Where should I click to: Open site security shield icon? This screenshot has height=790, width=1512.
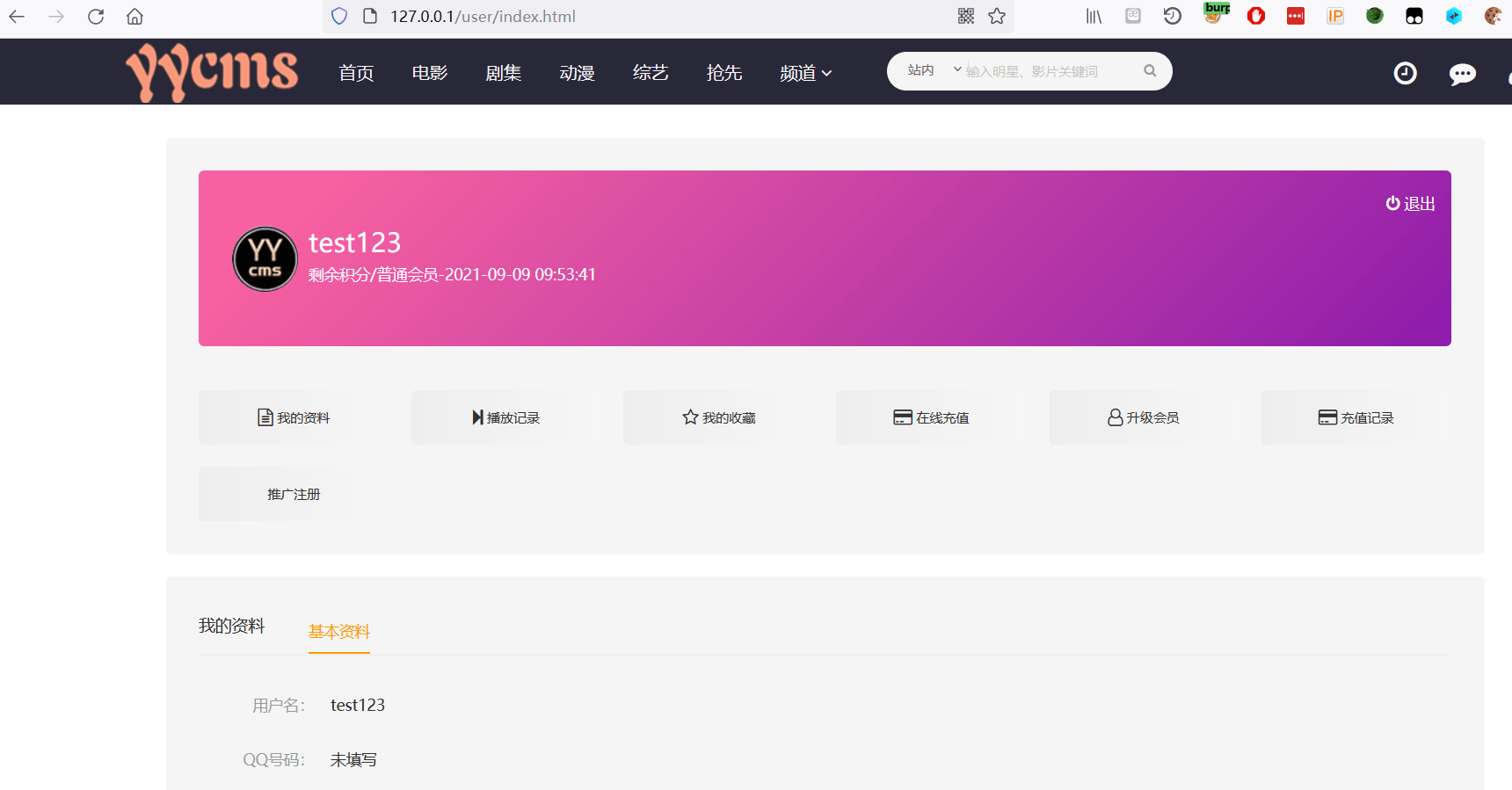tap(339, 17)
